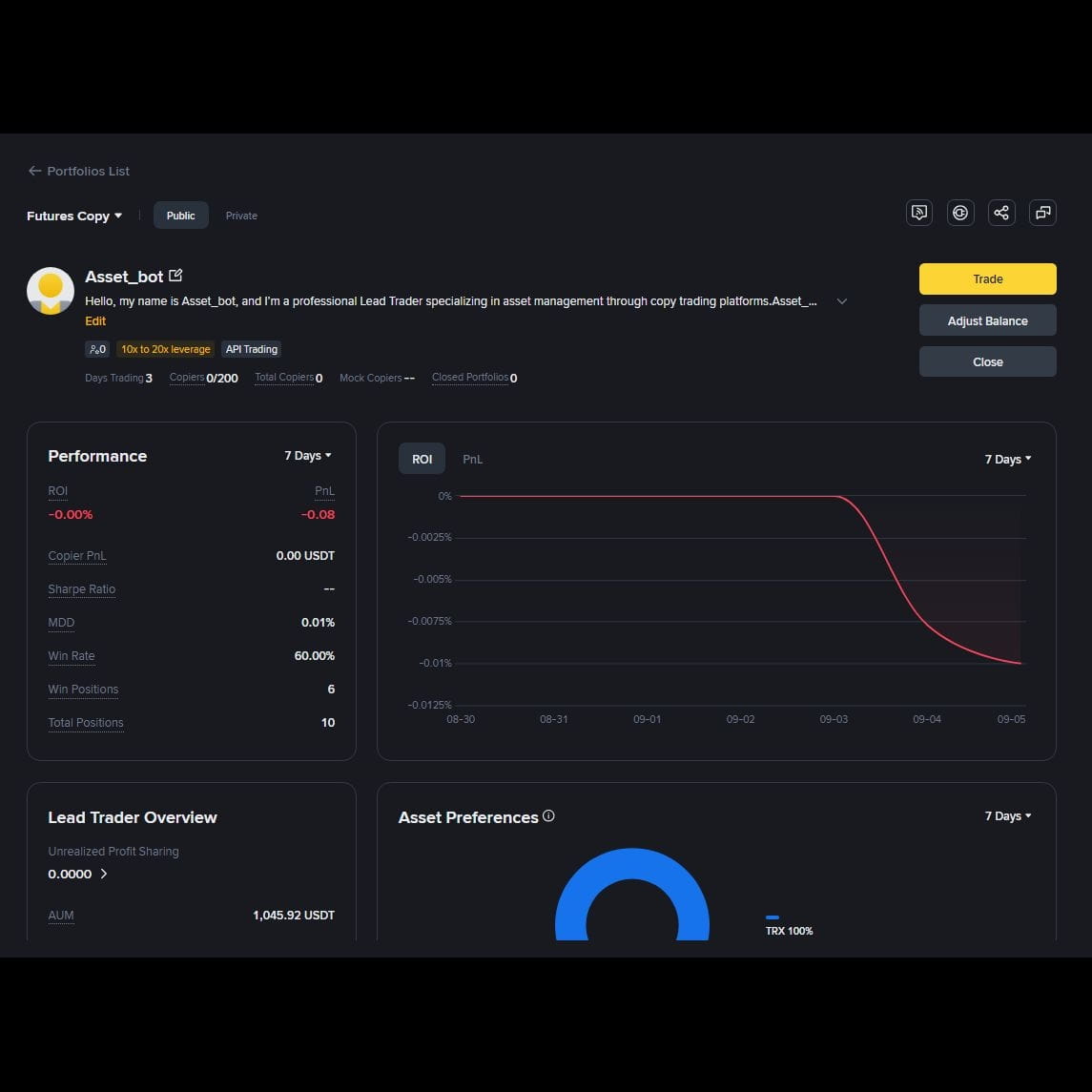Click the Edit link under description
The height and width of the screenshot is (1092, 1092).
tap(95, 321)
